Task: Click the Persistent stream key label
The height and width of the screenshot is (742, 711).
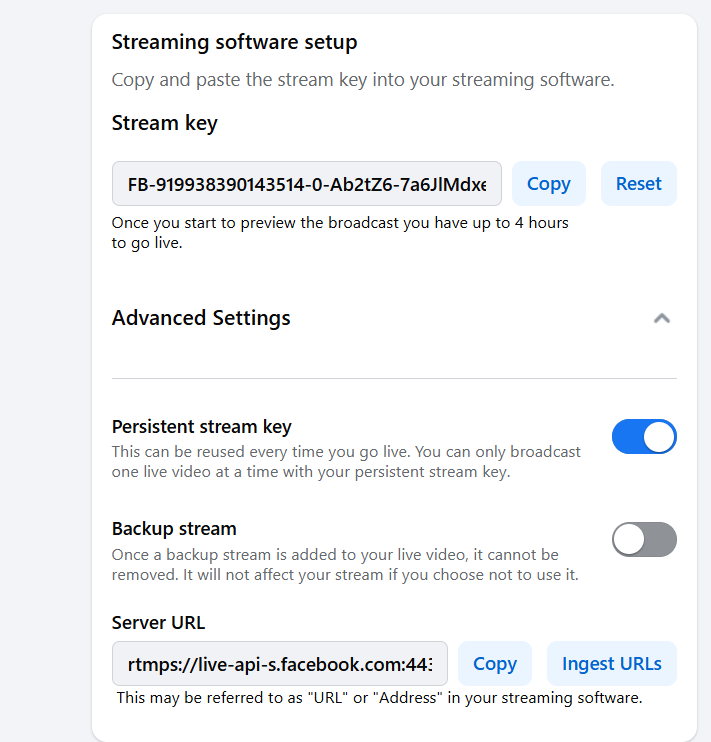Action: point(202,427)
